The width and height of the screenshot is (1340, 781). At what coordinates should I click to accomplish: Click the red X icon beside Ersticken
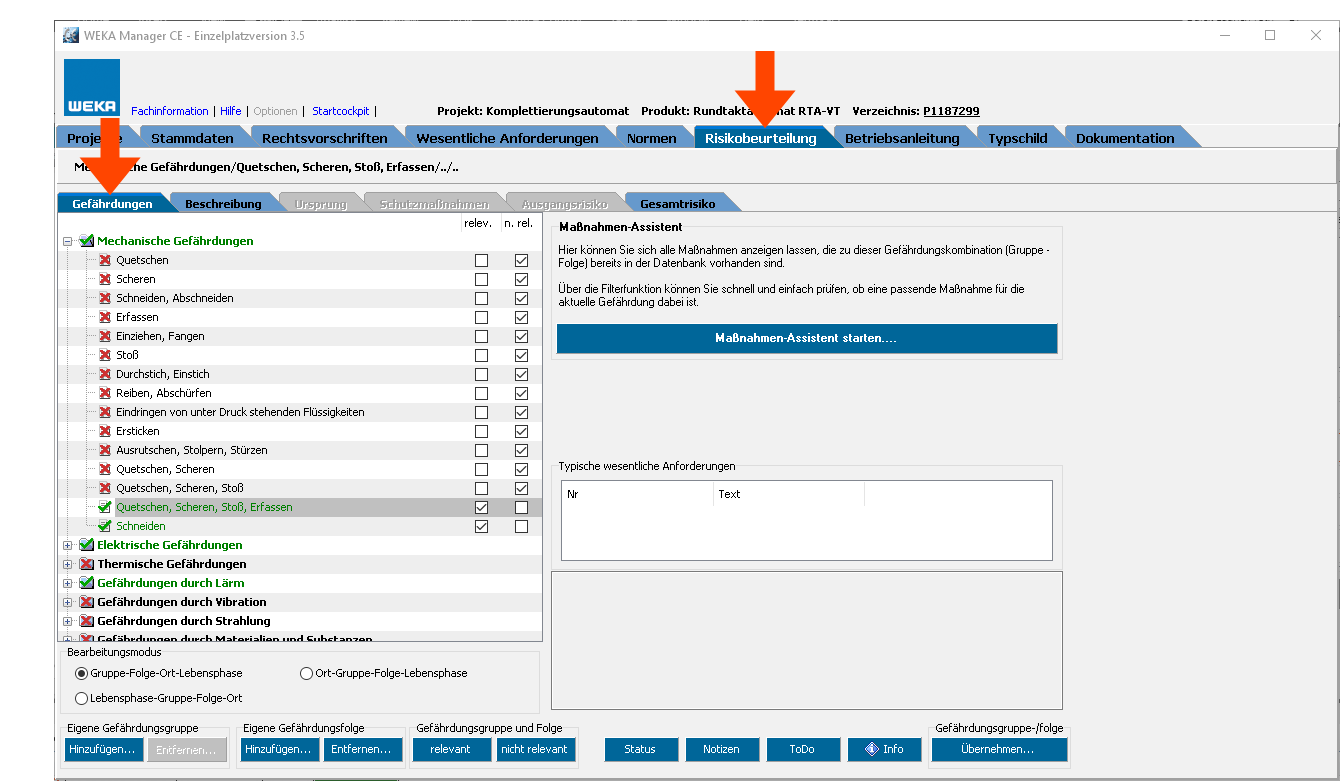tap(105, 431)
